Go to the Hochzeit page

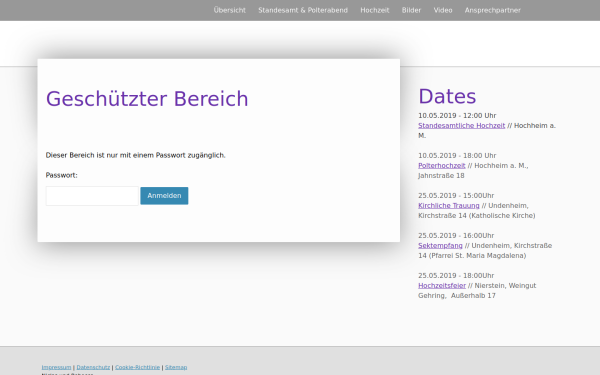click(x=375, y=10)
